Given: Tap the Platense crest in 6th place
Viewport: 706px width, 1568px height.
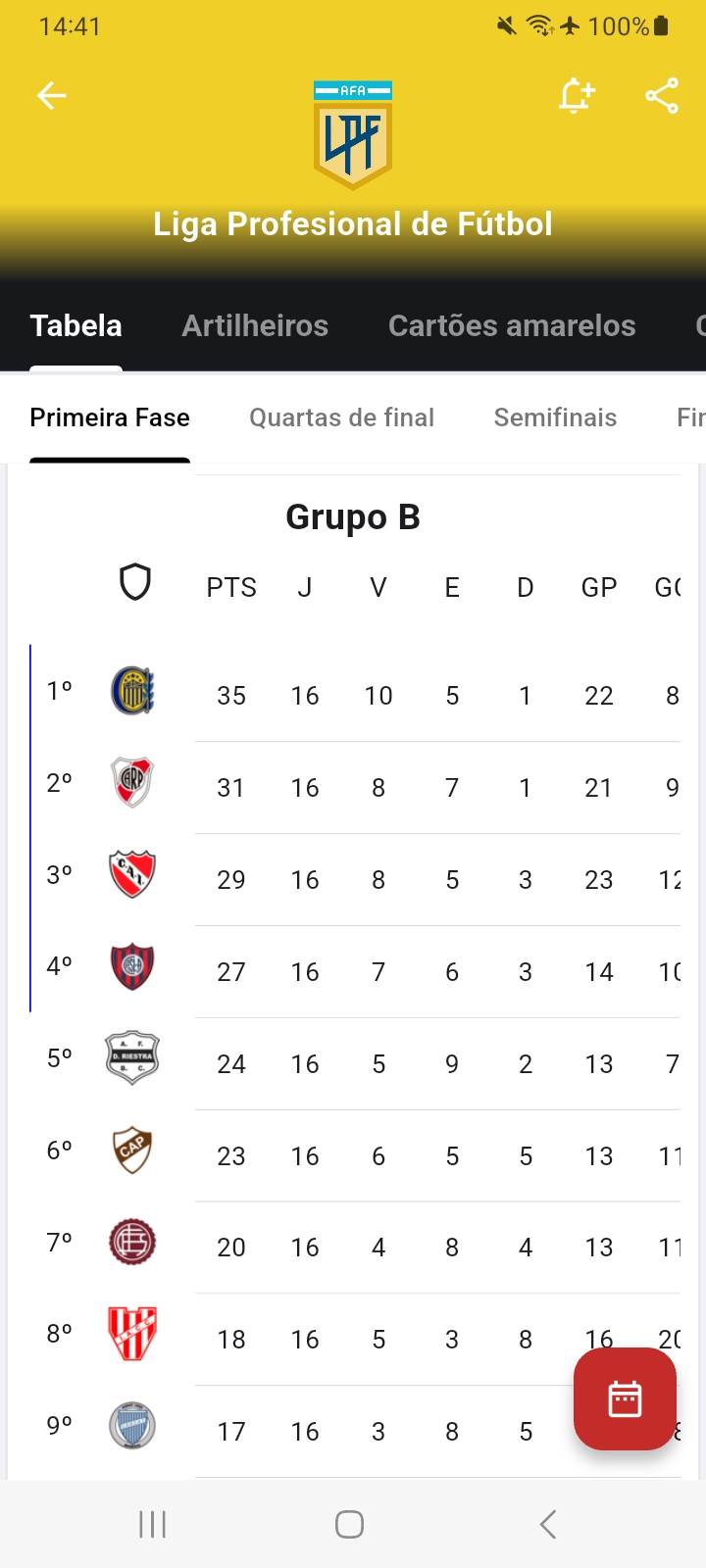Looking at the screenshot, I should tap(132, 1151).
